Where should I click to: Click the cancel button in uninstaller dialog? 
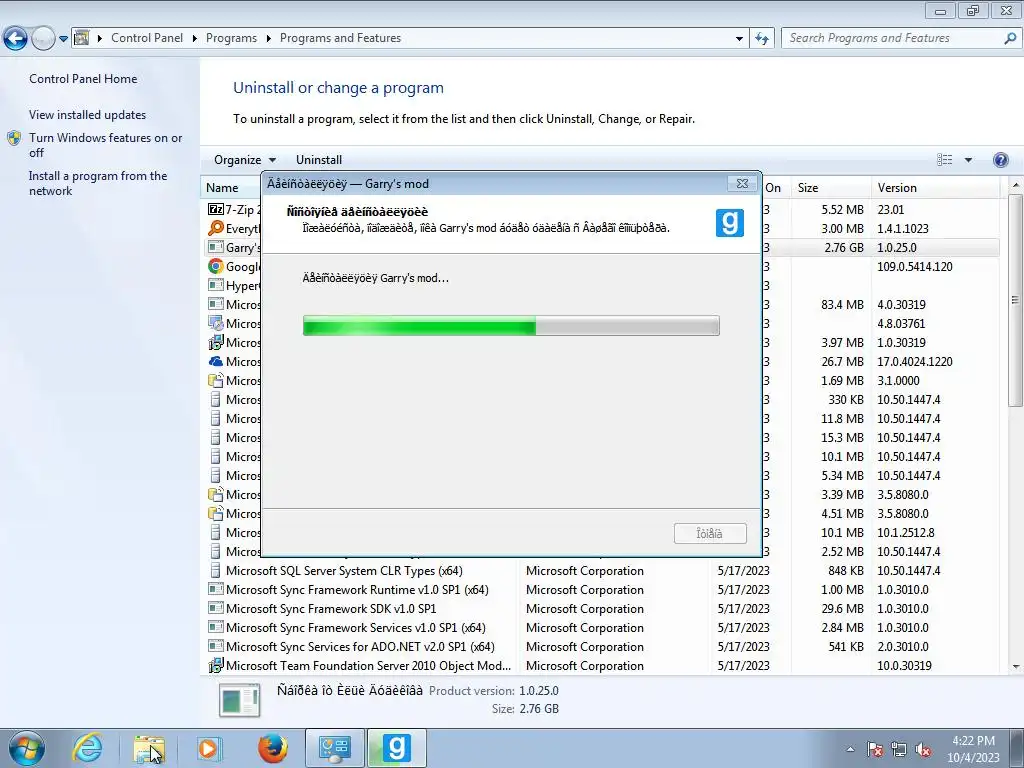click(x=710, y=534)
